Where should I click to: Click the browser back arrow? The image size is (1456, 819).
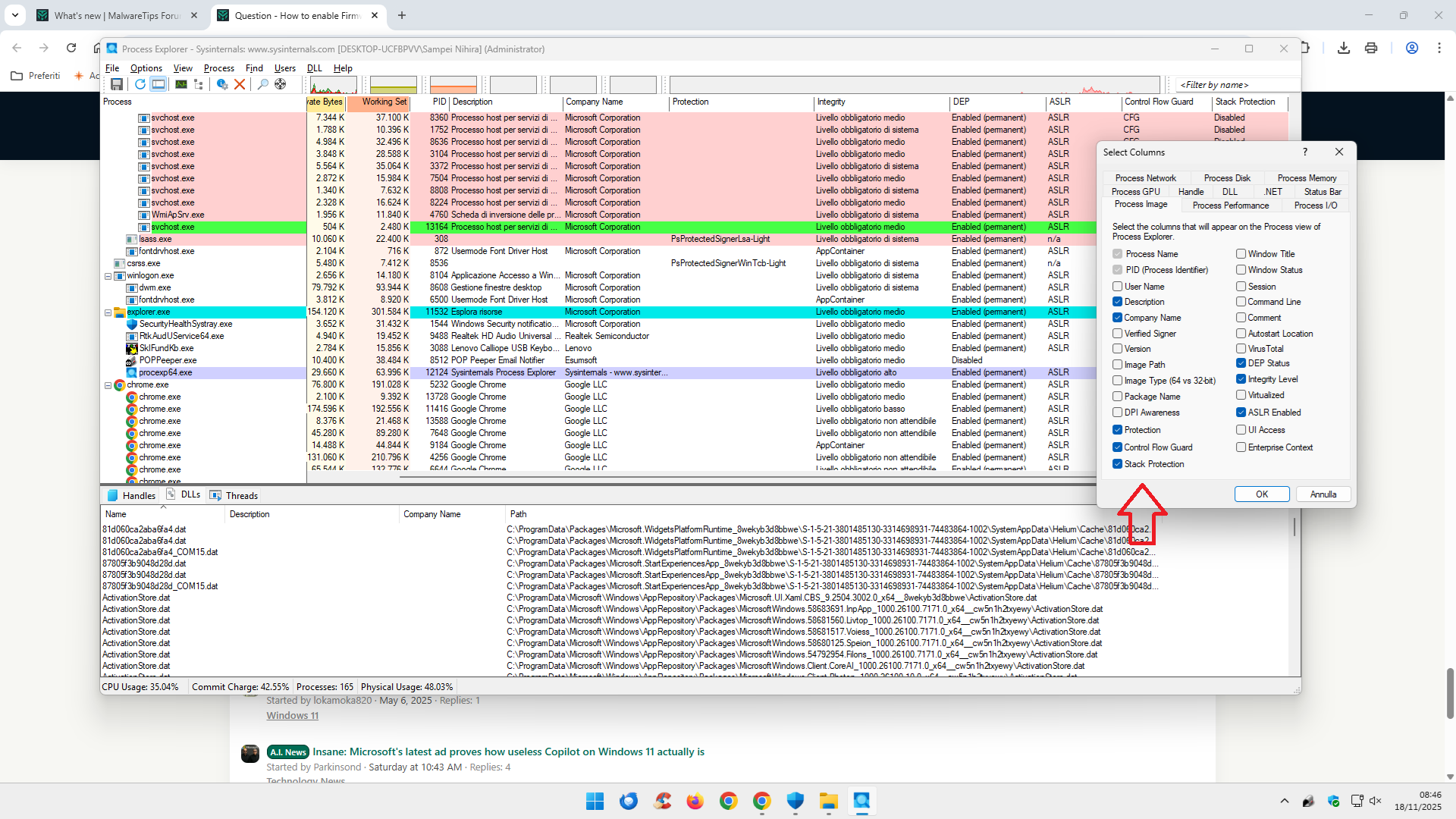pyautogui.click(x=17, y=48)
